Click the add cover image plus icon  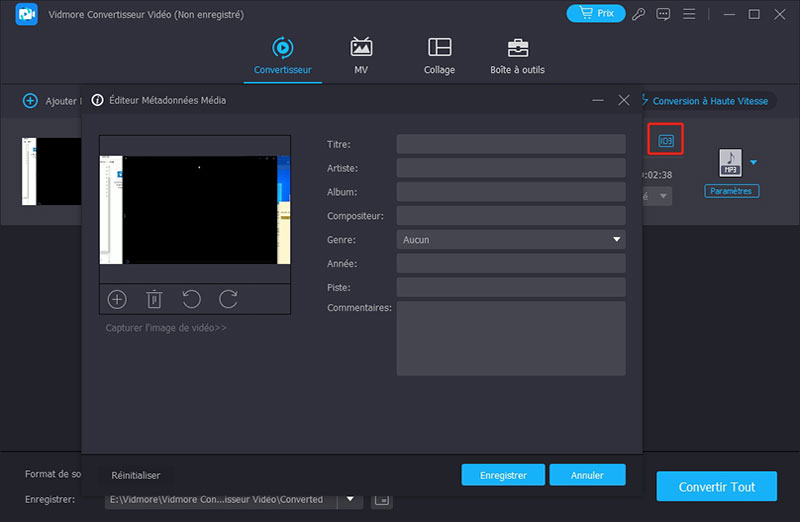[117, 298]
